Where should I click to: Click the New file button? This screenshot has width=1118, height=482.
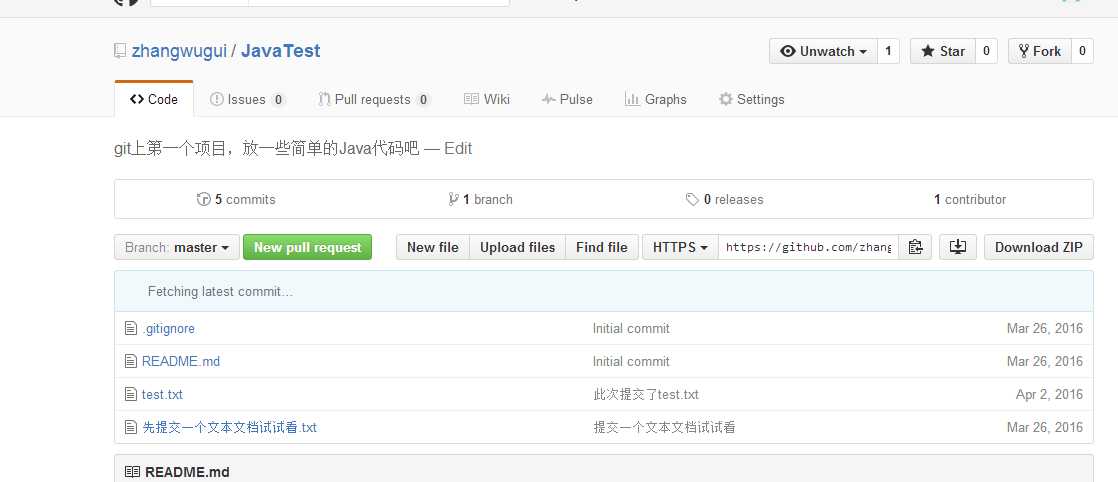[x=433, y=247]
